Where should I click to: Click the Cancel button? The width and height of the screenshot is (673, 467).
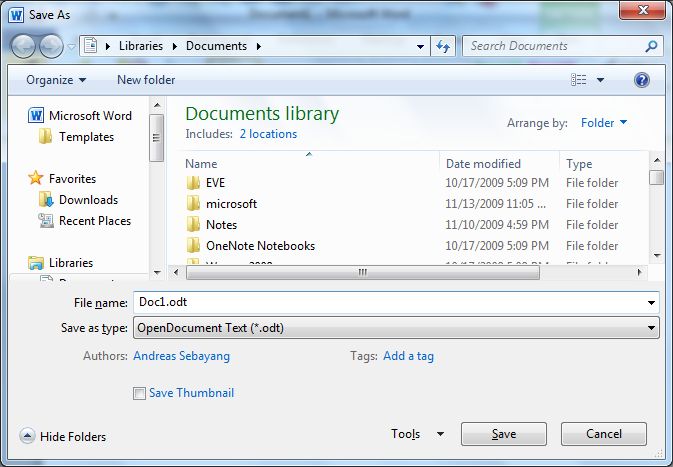click(x=603, y=434)
